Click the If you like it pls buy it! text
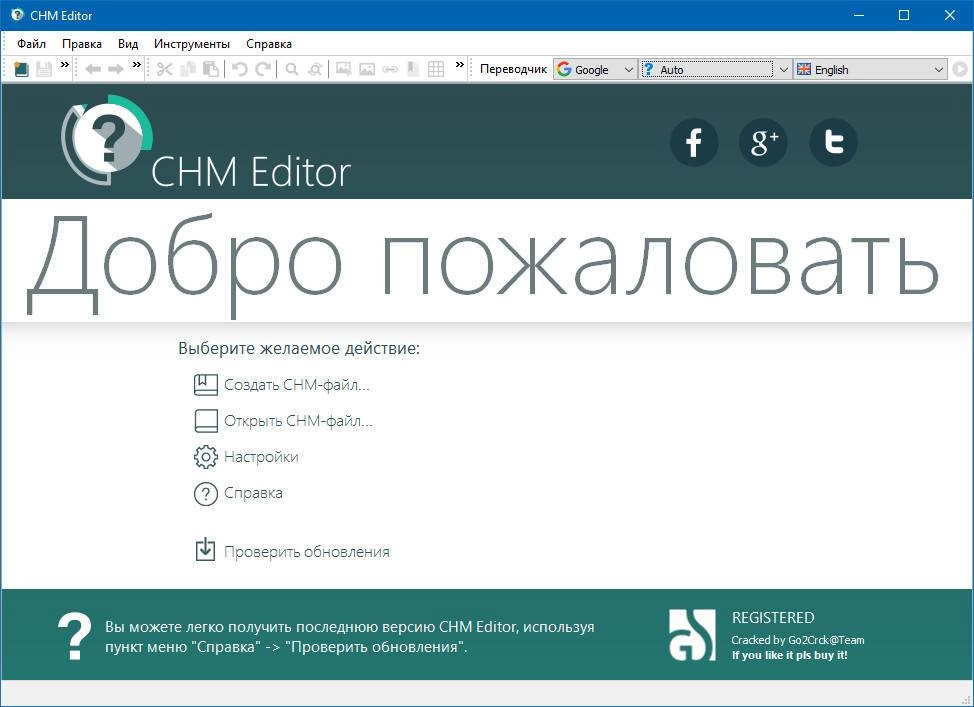The height and width of the screenshot is (707, 974). [x=790, y=655]
